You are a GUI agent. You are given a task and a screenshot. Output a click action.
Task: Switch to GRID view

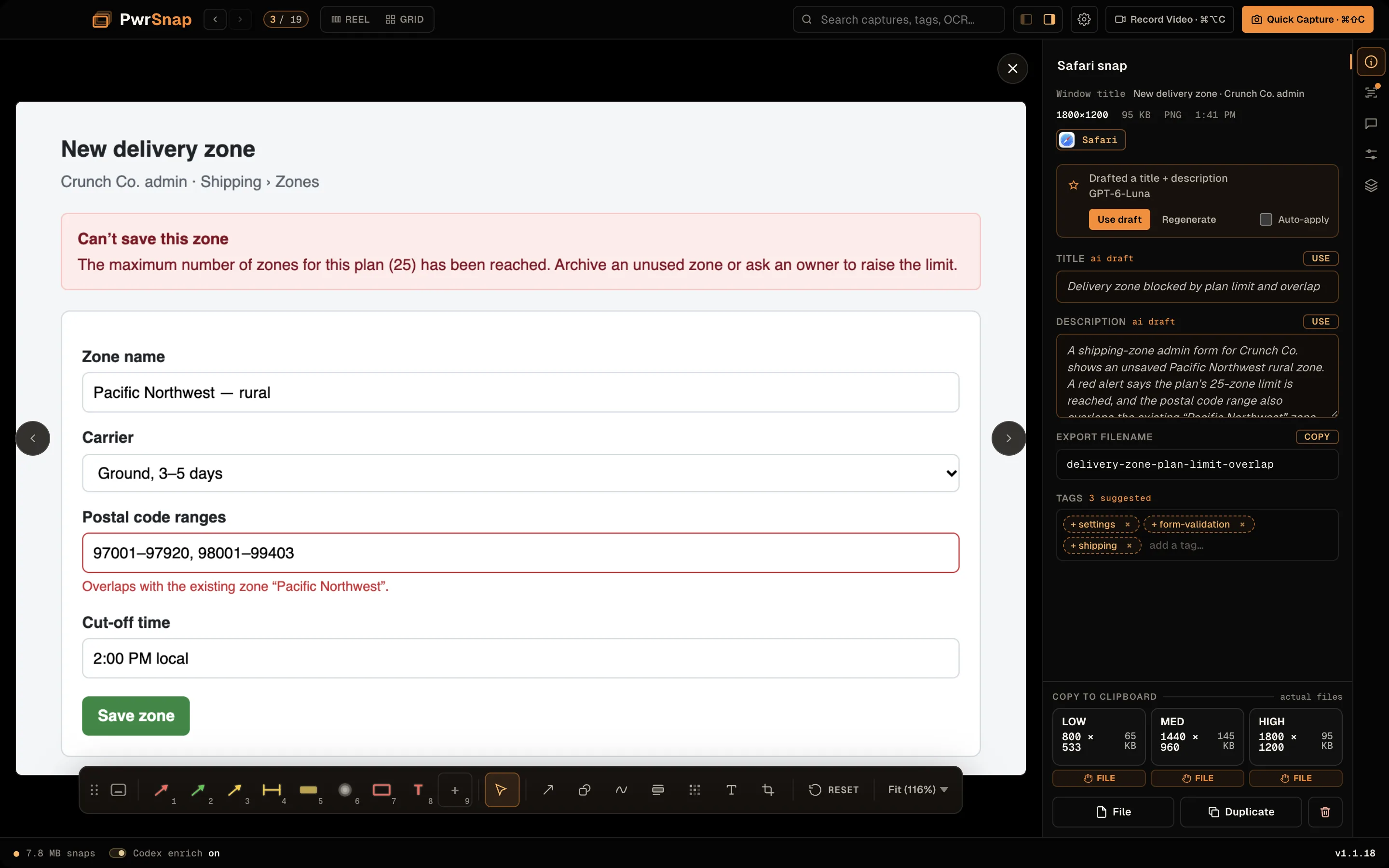tap(405, 19)
